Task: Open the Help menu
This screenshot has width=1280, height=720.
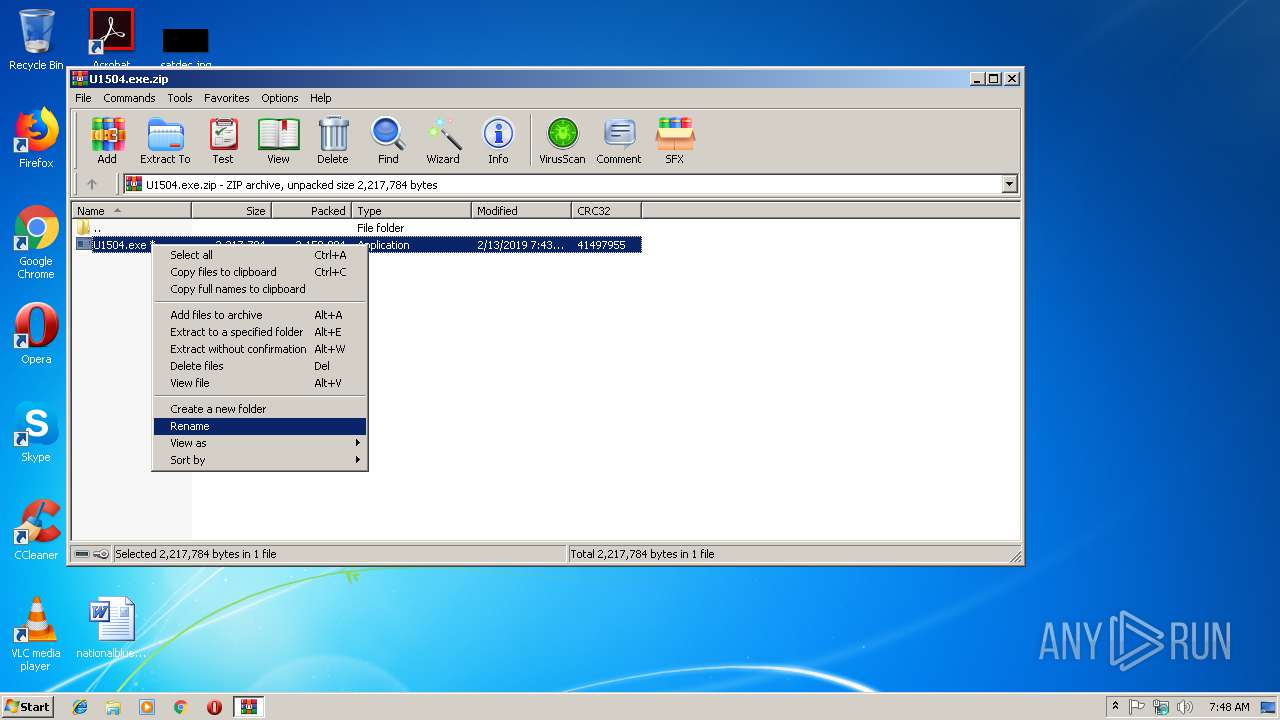Action: coord(320,98)
